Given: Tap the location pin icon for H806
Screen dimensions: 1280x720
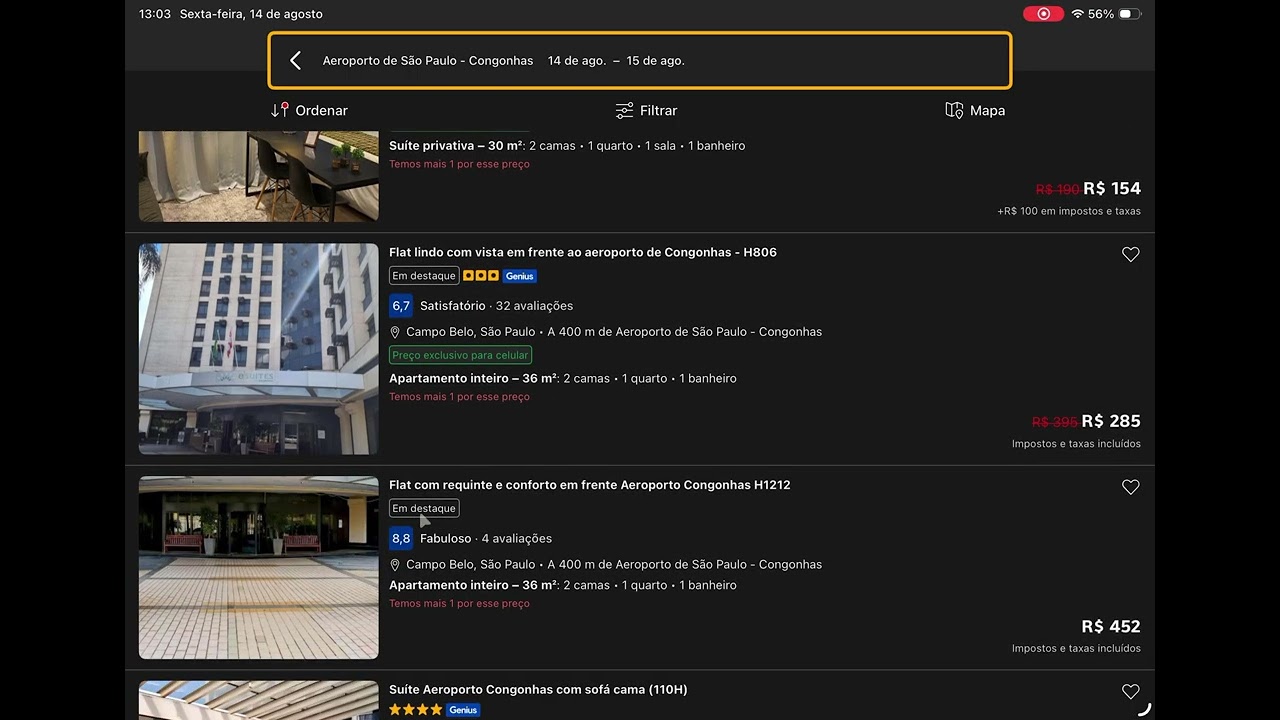Looking at the screenshot, I should pos(395,332).
